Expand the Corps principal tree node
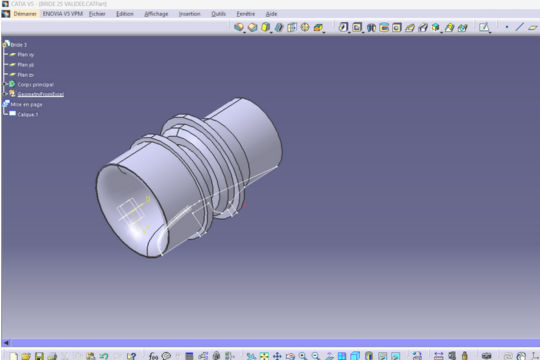 point(5,84)
